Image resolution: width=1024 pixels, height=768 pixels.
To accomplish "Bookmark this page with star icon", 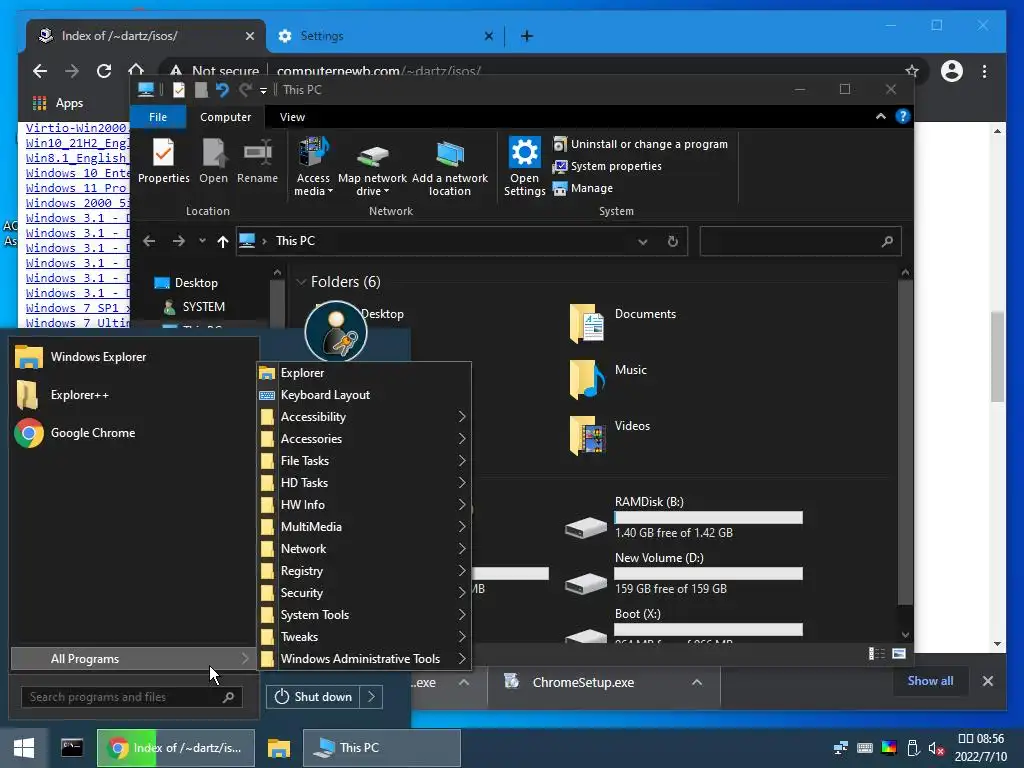I will pyautogui.click(x=912, y=71).
